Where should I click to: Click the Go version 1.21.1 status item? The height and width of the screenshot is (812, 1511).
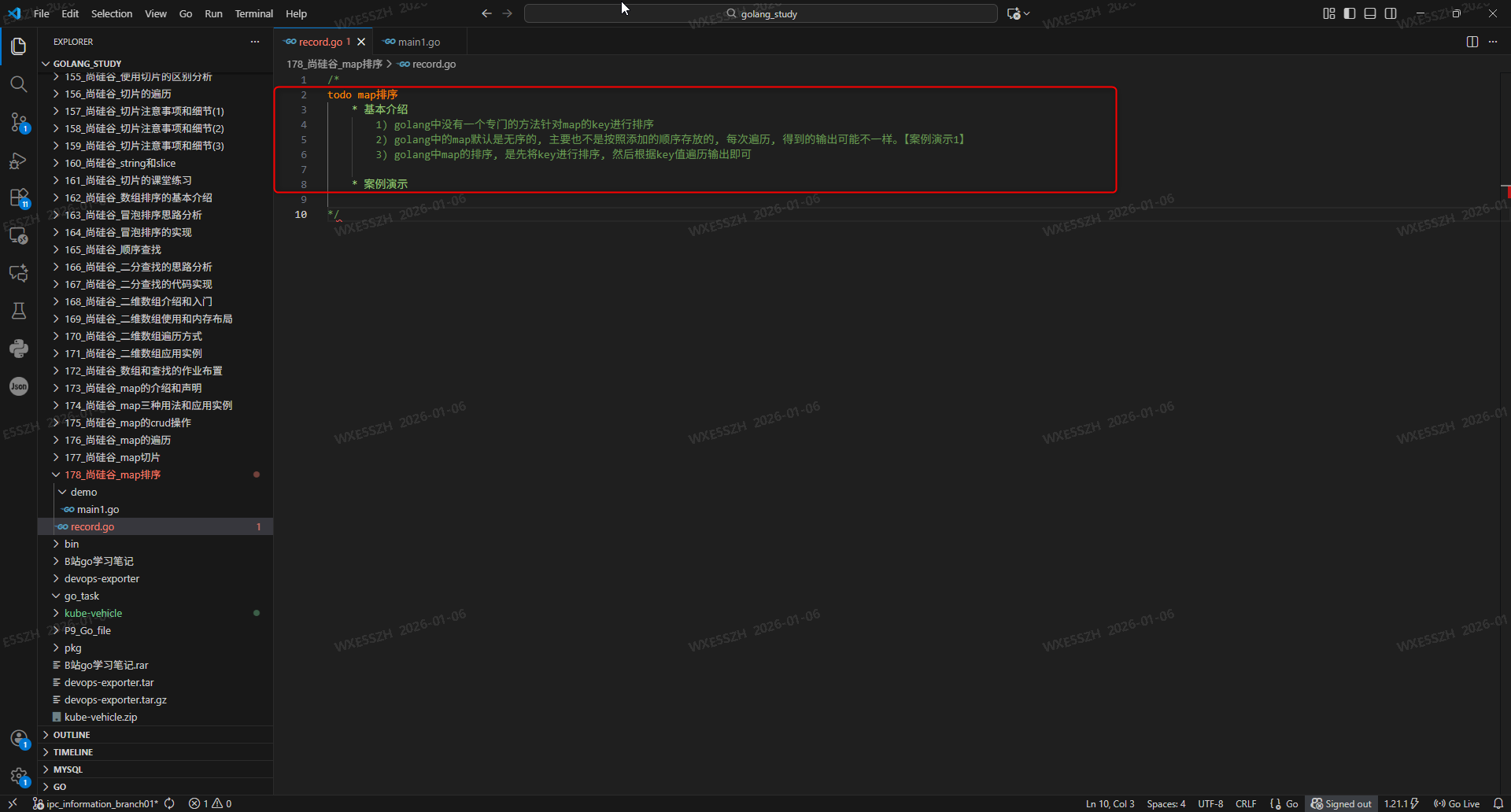[1401, 803]
